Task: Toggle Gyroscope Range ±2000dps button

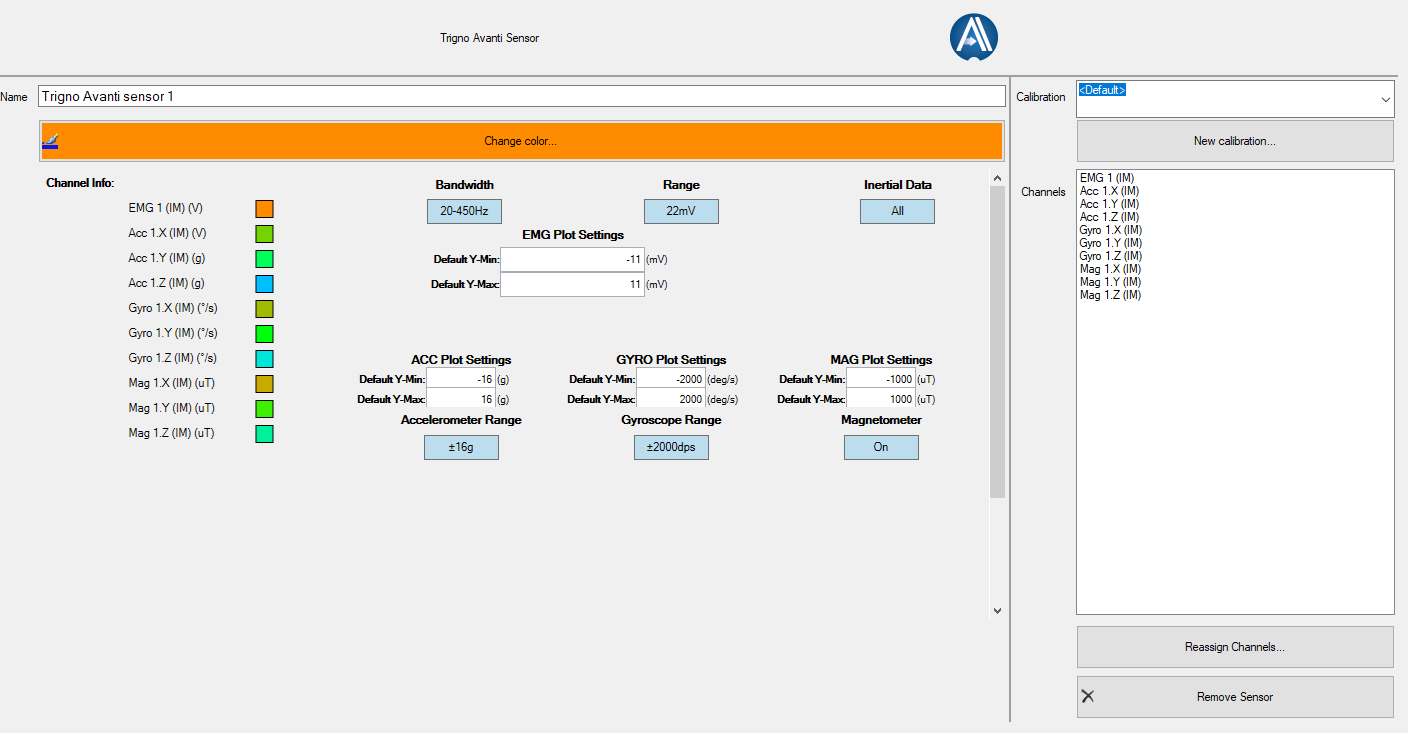Action: pyautogui.click(x=671, y=447)
